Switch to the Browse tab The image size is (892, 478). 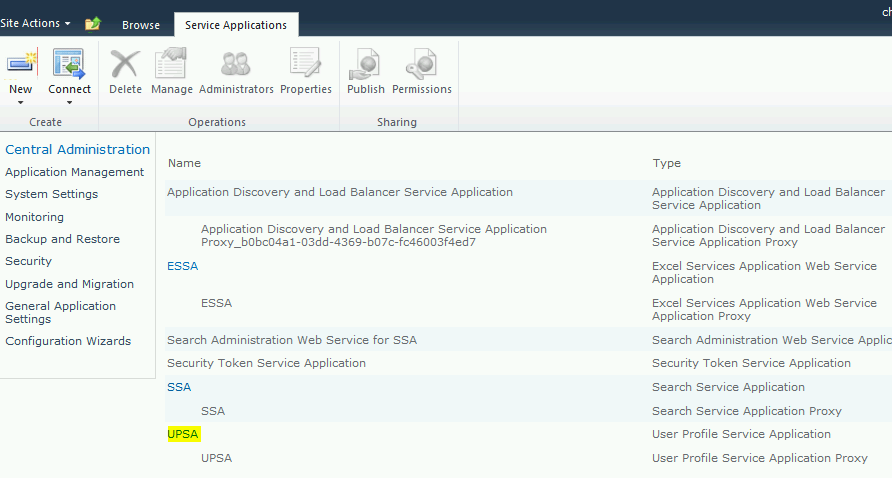pos(141,25)
